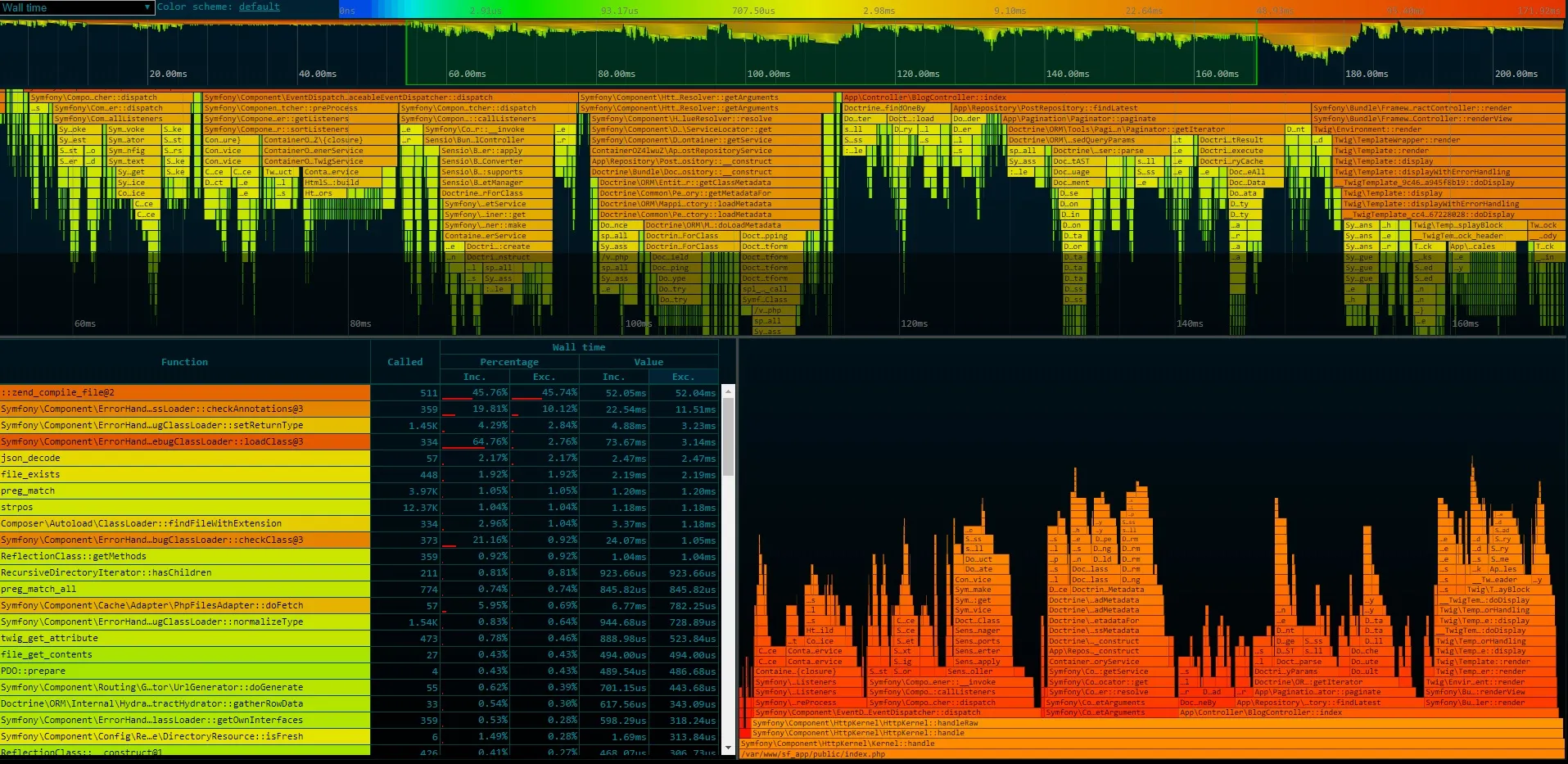
Task: Click the 45.76% inclusive percentage cell
Action: [474, 392]
